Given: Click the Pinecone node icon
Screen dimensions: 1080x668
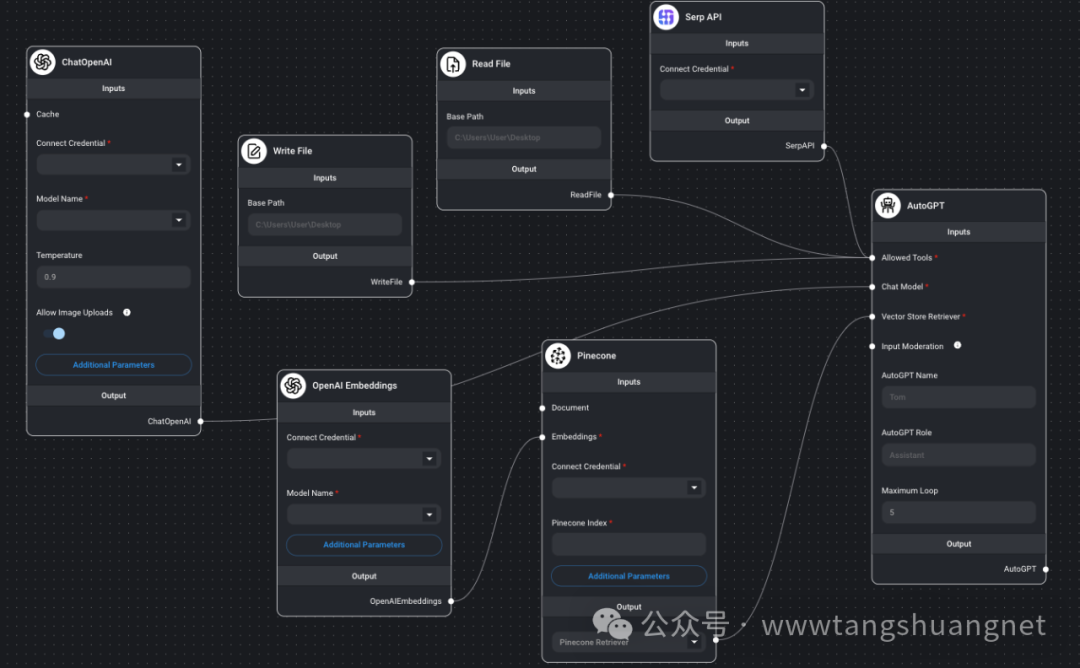Looking at the screenshot, I should click(x=558, y=356).
